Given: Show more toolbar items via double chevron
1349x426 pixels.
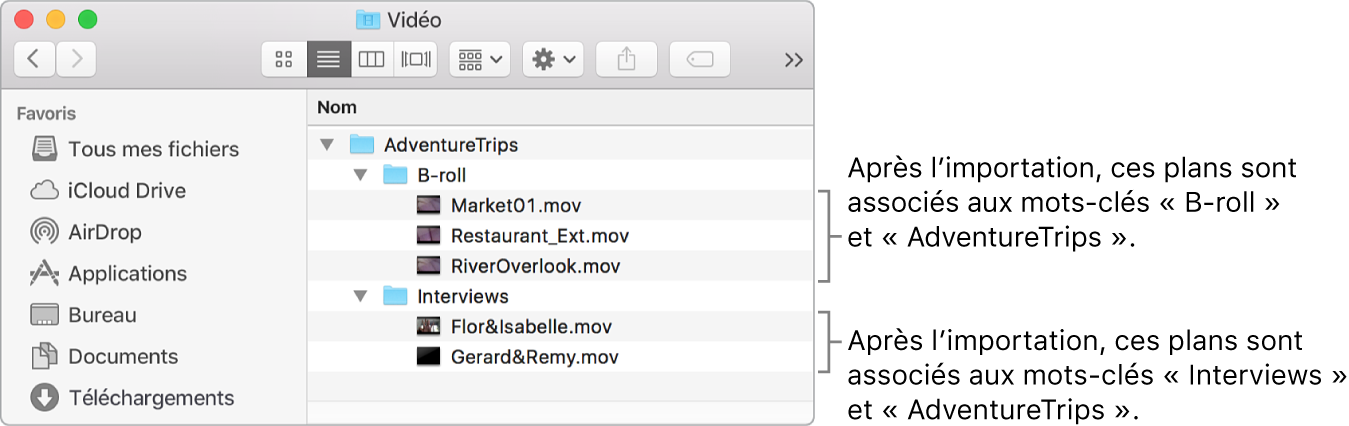Looking at the screenshot, I should click(x=794, y=60).
